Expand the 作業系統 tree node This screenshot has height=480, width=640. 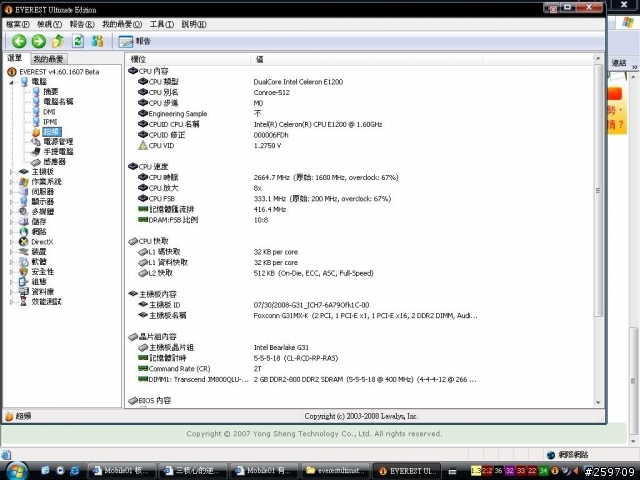coord(11,182)
